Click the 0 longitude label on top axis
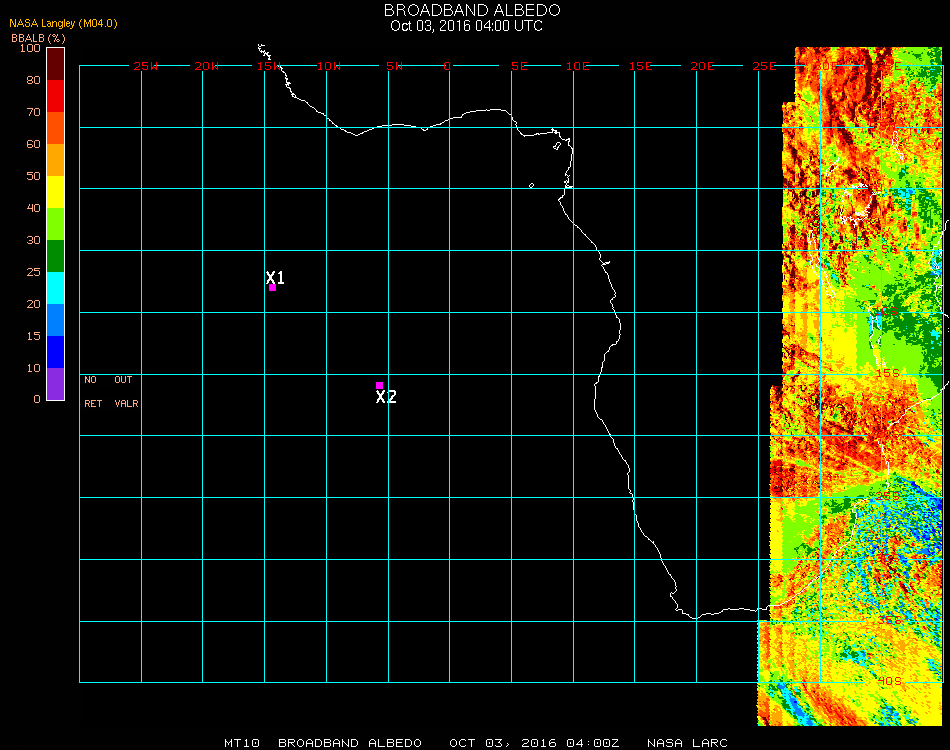This screenshot has height=750, width=950. point(447,66)
